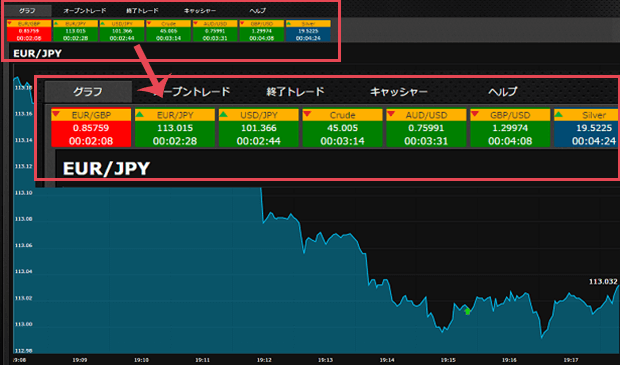The width and height of the screenshot is (620, 365).
Task: Select the enlarged EUR/JPY 113.015 trade tile
Action: coord(175,128)
